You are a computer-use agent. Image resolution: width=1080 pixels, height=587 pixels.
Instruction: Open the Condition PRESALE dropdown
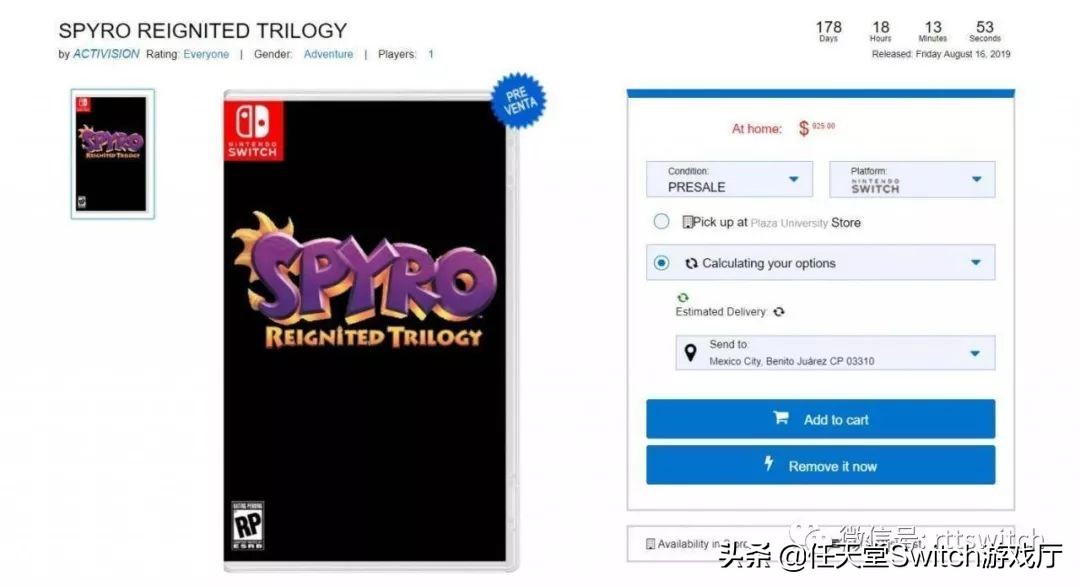[x=729, y=179]
